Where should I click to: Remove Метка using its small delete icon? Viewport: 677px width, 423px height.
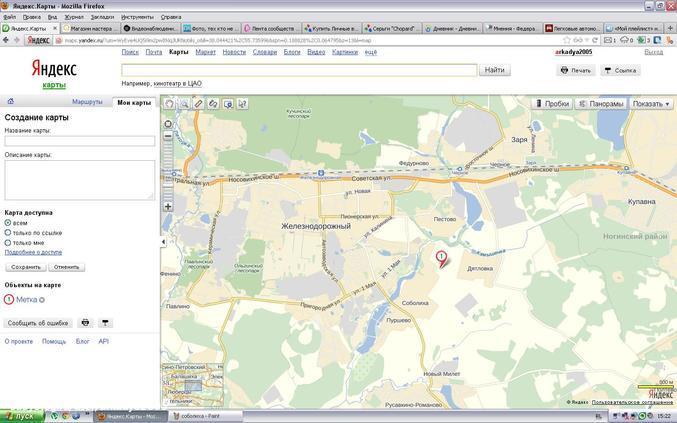[42, 299]
